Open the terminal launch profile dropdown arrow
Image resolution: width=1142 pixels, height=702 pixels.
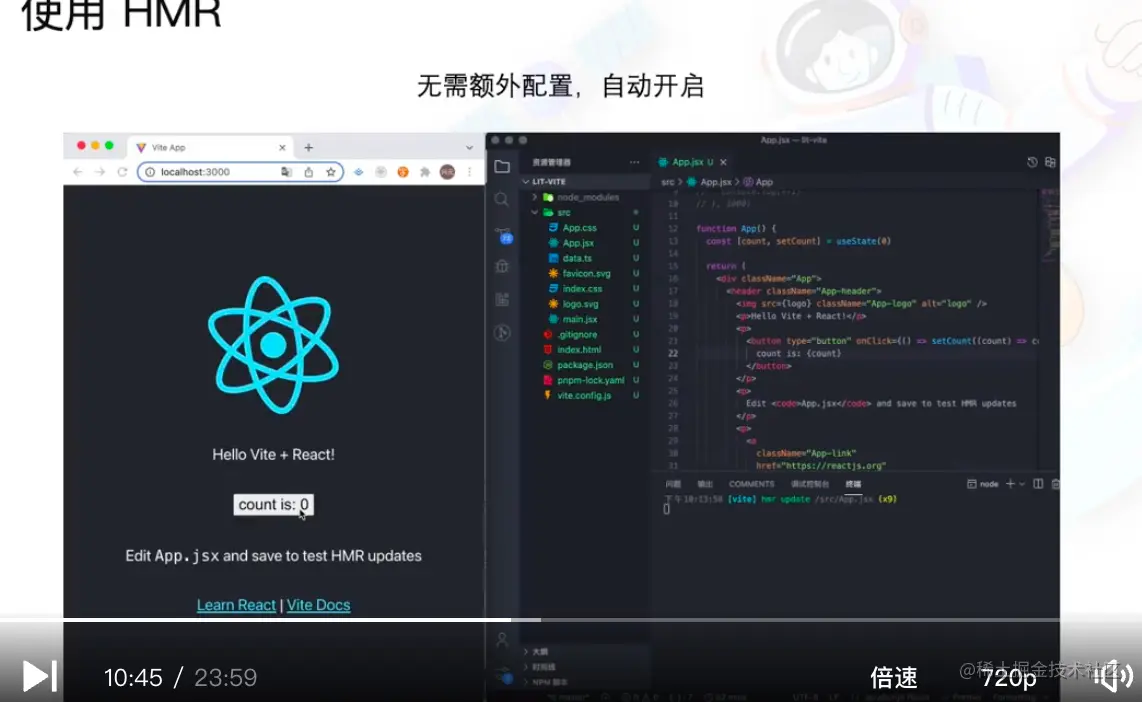[1022, 484]
